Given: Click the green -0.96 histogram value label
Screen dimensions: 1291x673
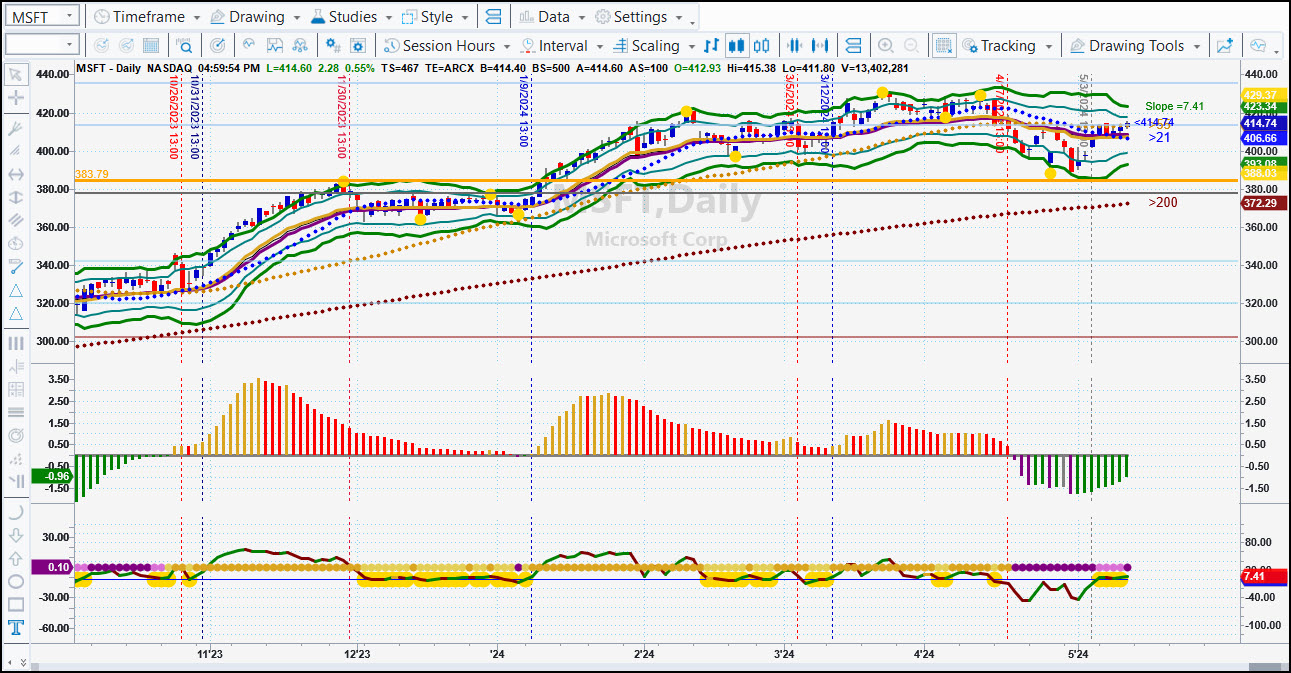Looking at the screenshot, I should tap(54, 476).
